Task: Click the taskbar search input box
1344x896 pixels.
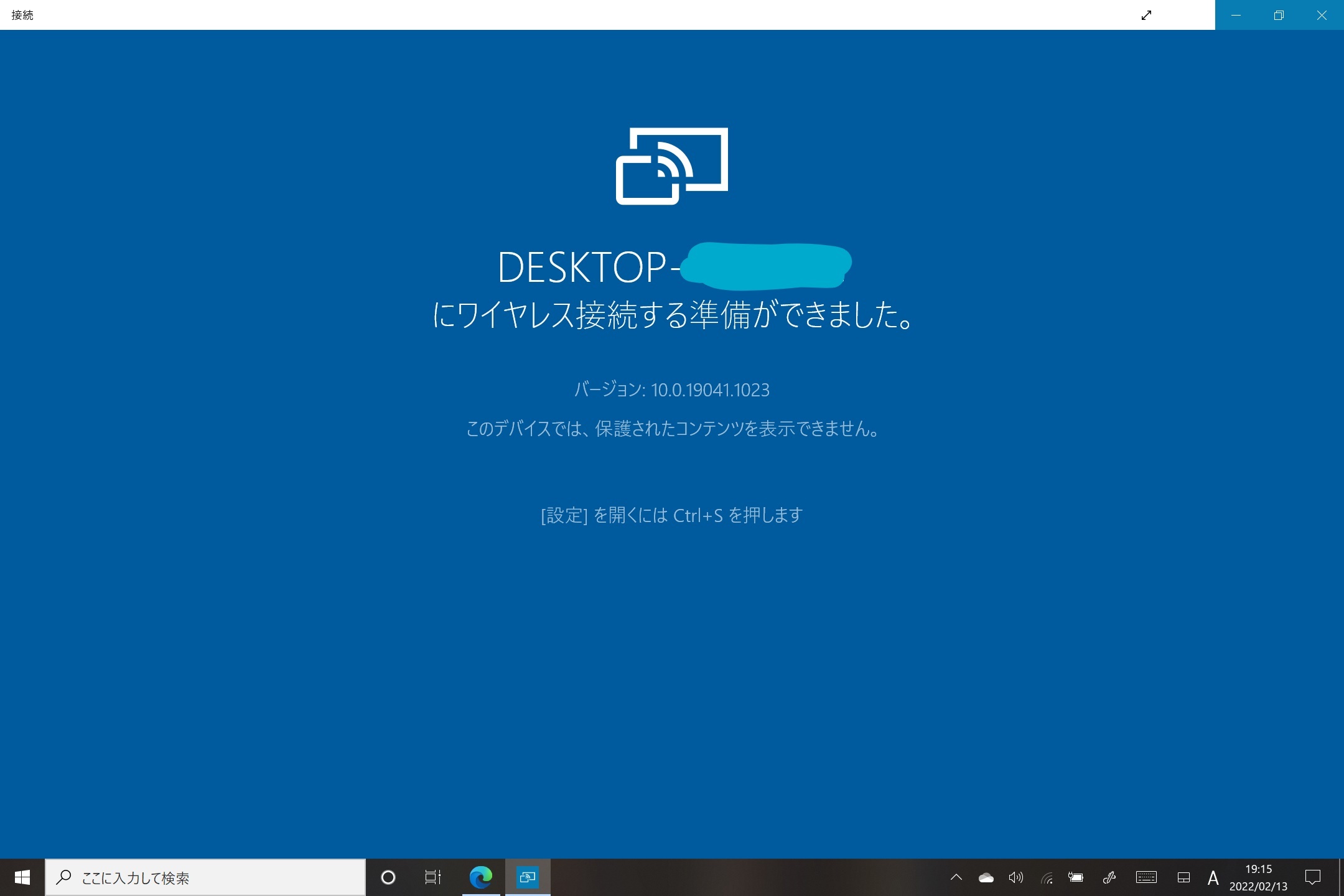Action: coord(205,877)
